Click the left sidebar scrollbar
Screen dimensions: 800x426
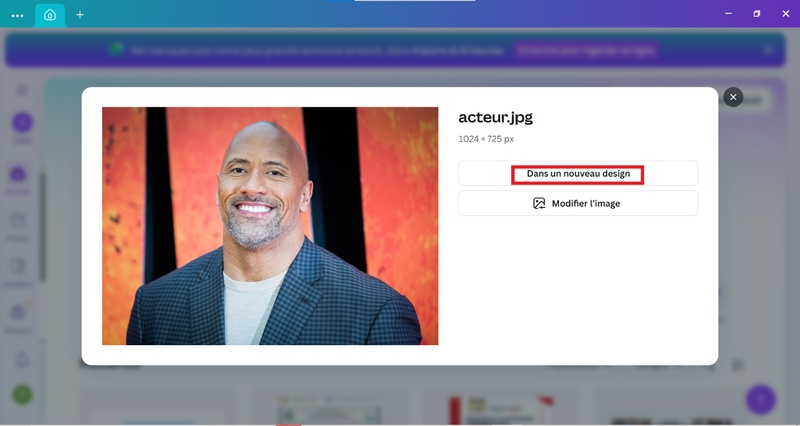(42, 230)
